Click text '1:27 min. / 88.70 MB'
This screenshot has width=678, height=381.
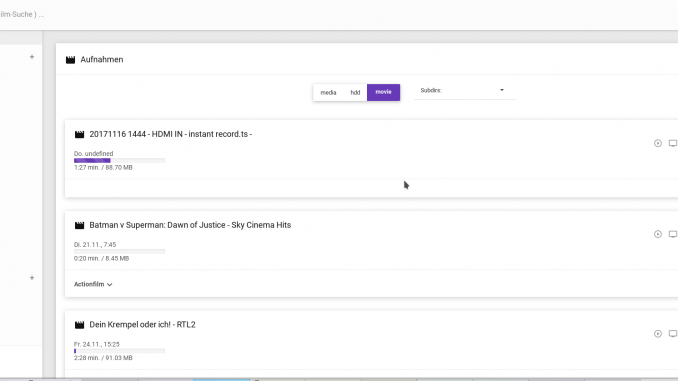[x=103, y=167]
